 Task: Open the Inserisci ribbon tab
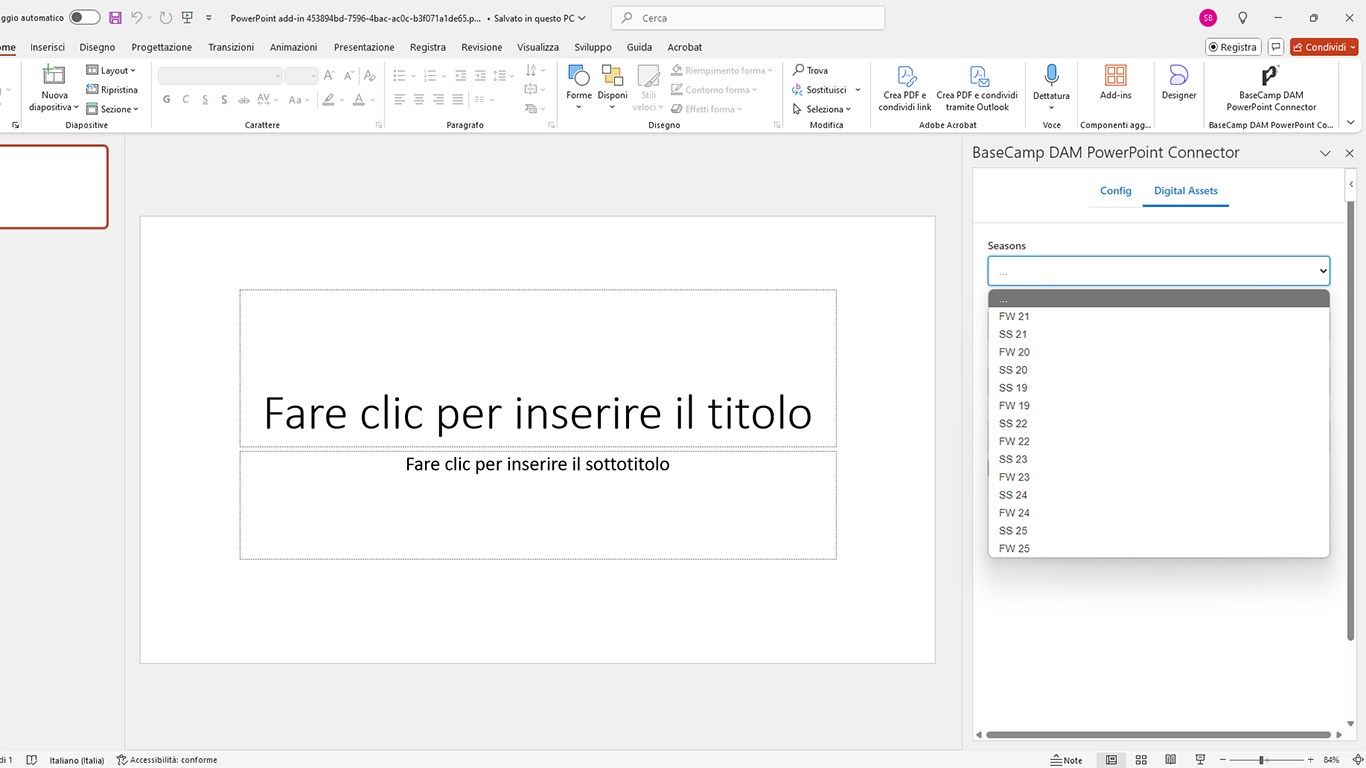[47, 47]
